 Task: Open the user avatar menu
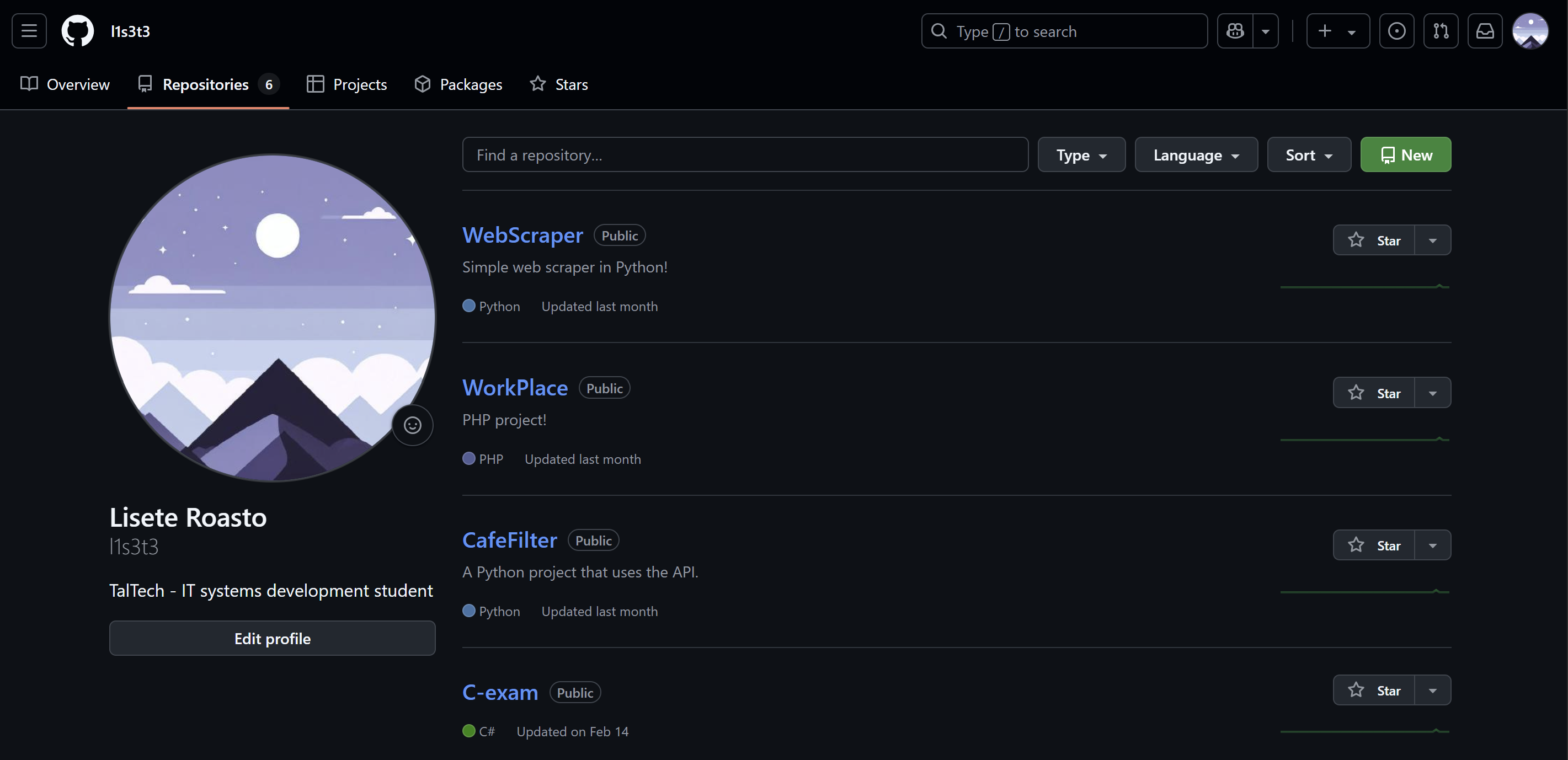click(1529, 31)
